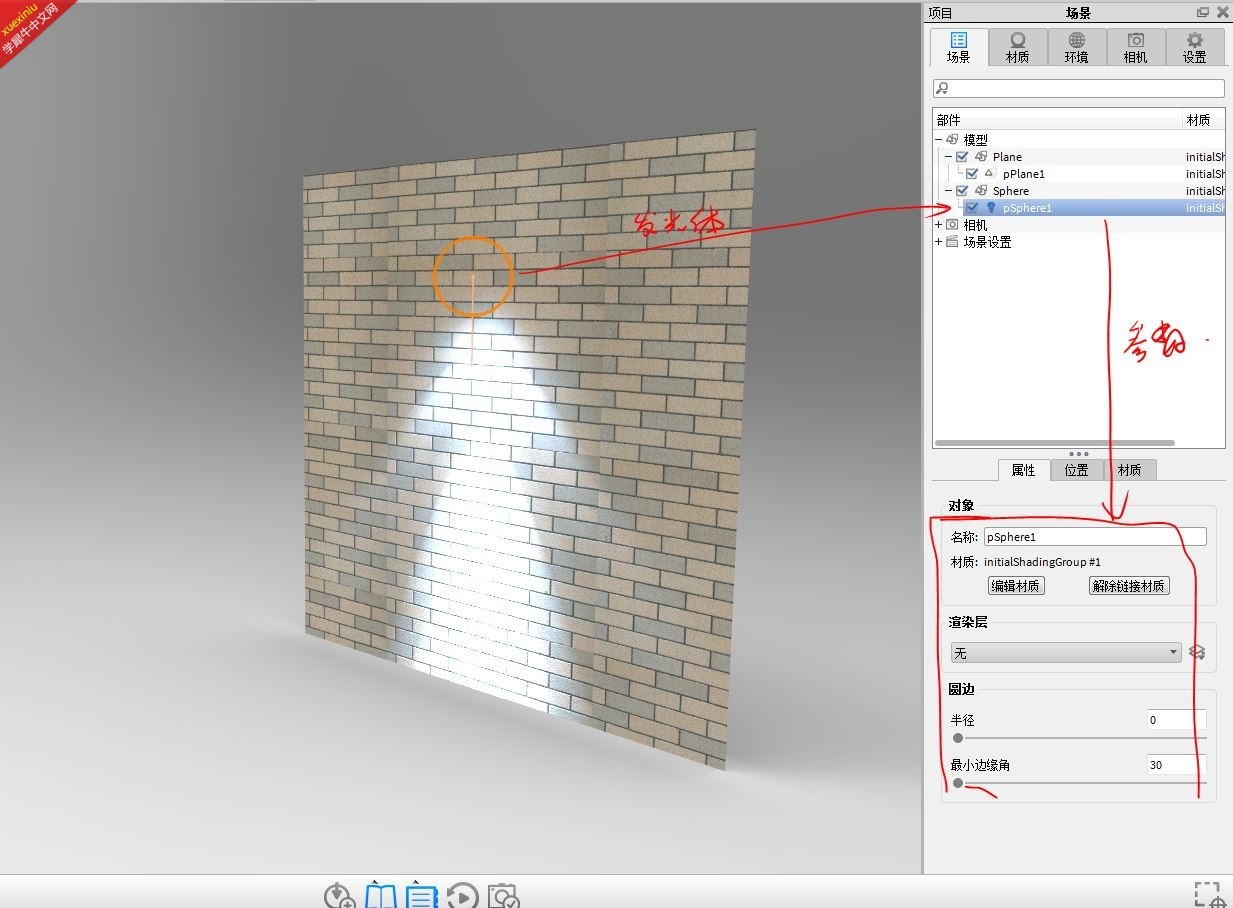
Task: Open the 环境 tab
Action: pyautogui.click(x=1076, y=47)
